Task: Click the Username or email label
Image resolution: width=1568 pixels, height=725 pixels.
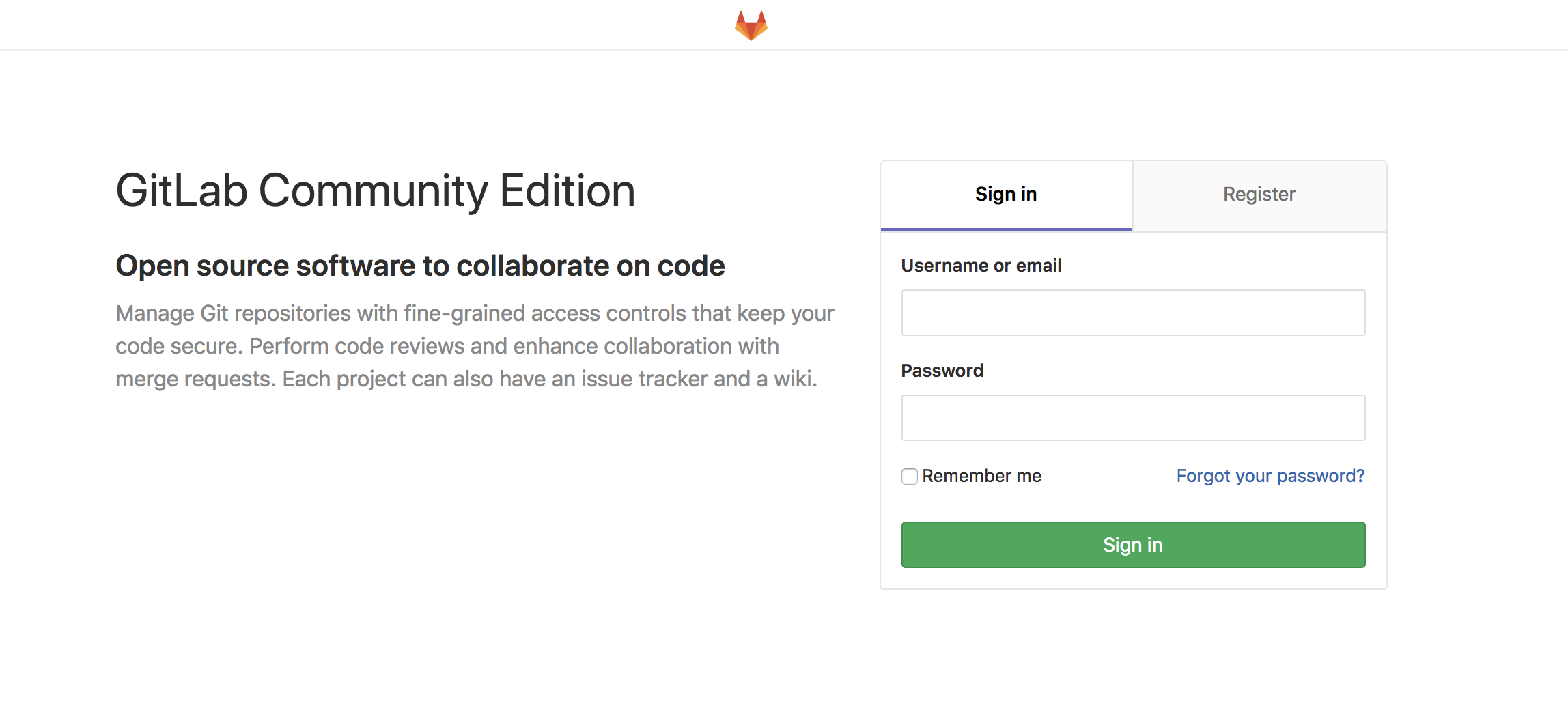Action: pyautogui.click(x=981, y=266)
